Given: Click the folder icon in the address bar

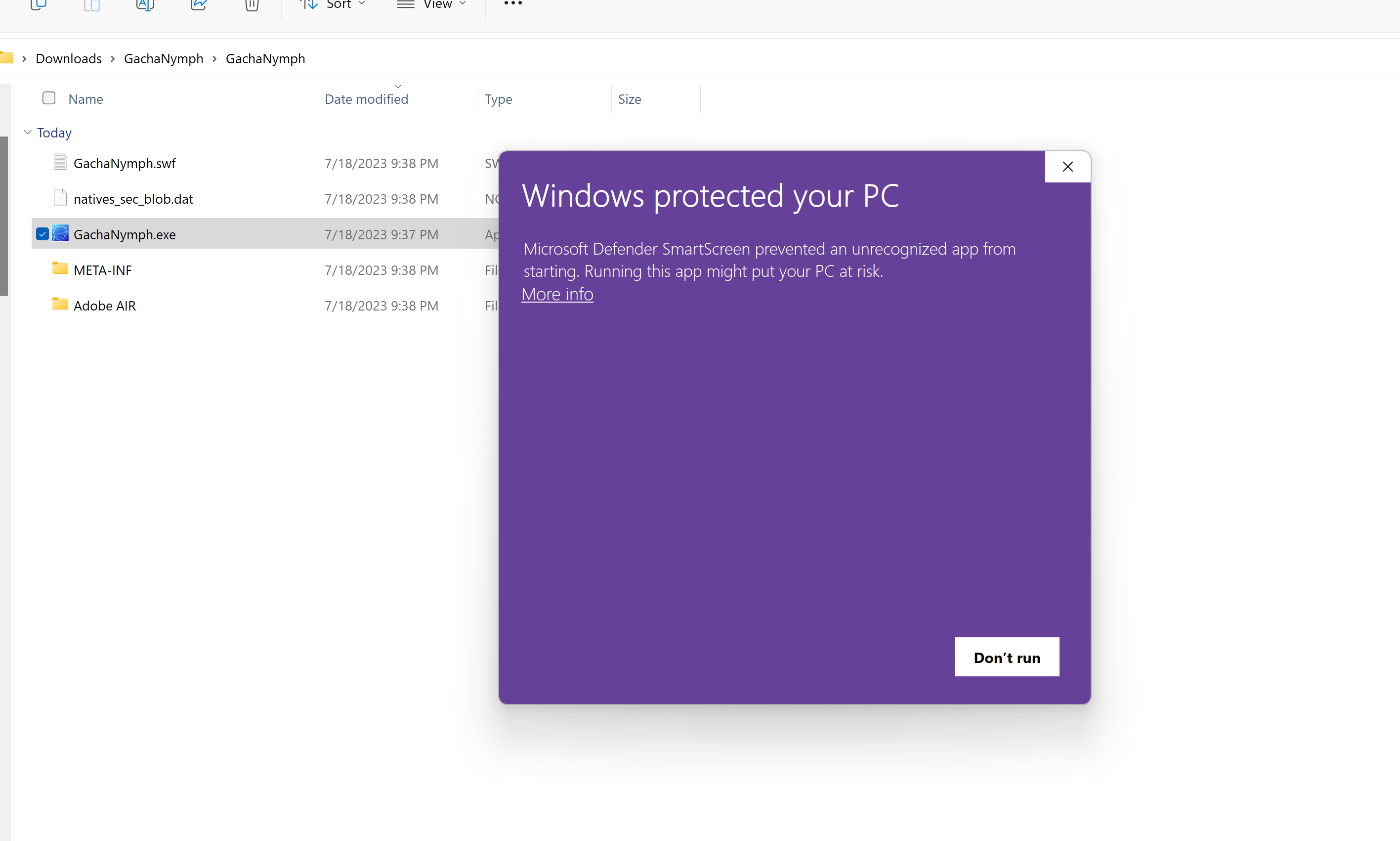Looking at the screenshot, I should [6, 58].
